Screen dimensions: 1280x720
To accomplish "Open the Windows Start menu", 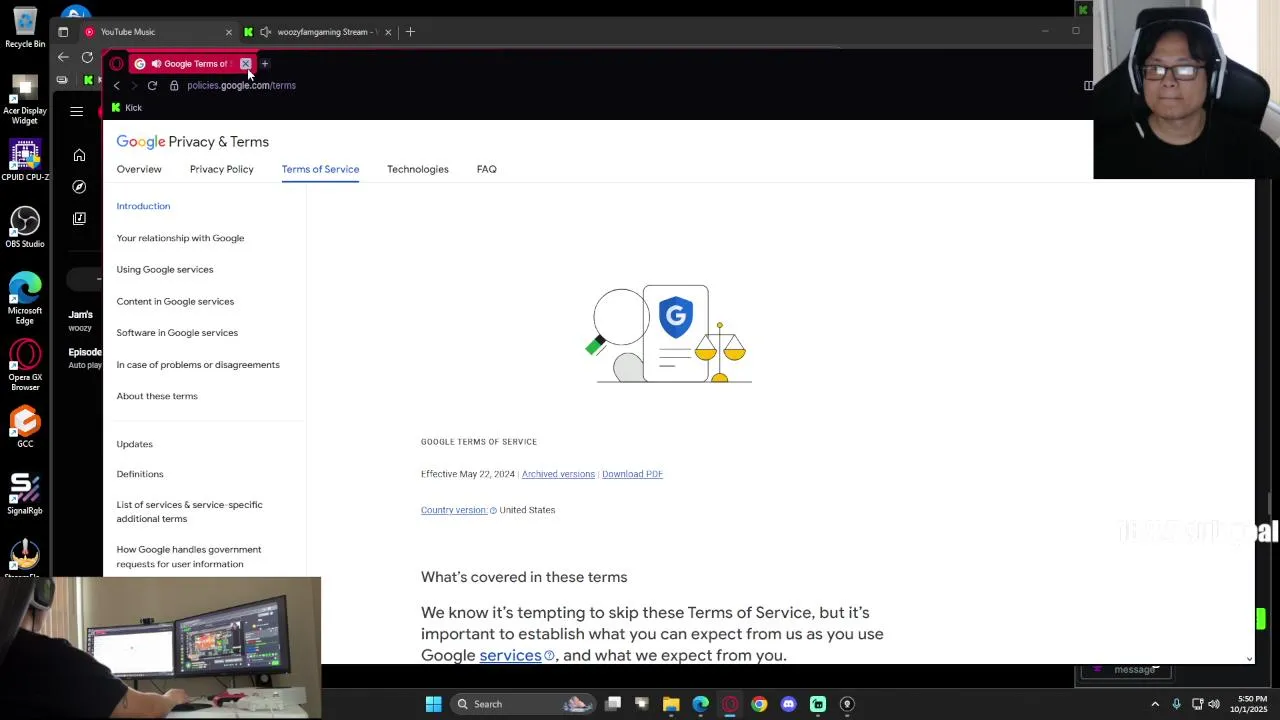I will tap(433, 704).
